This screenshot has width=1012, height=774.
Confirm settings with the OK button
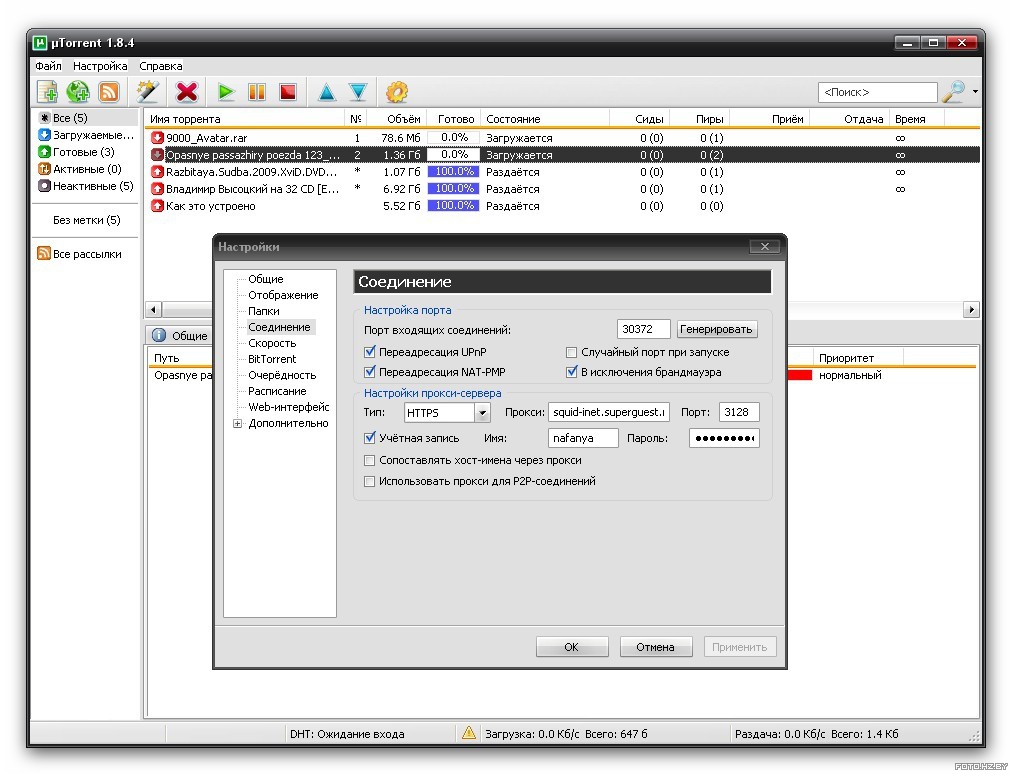tap(572, 647)
